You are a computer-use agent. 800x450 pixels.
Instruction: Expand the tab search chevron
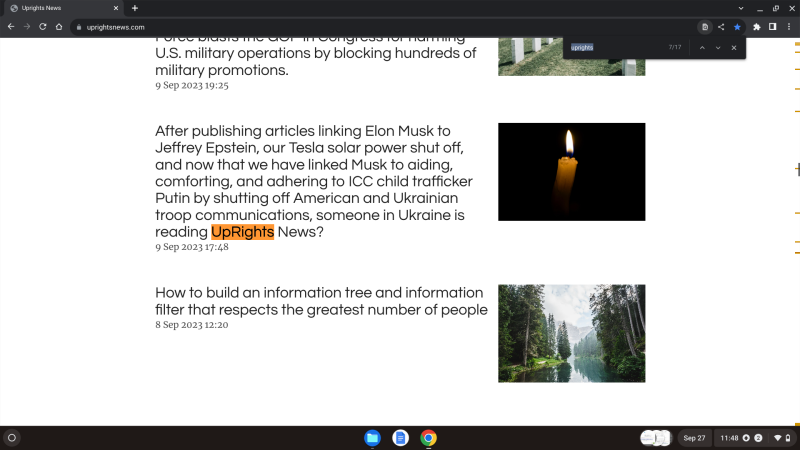(x=741, y=8)
